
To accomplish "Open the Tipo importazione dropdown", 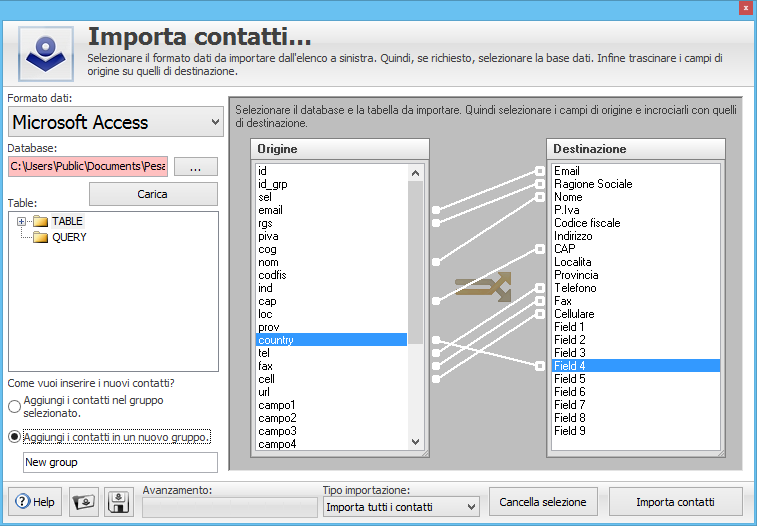I will click(x=401, y=507).
